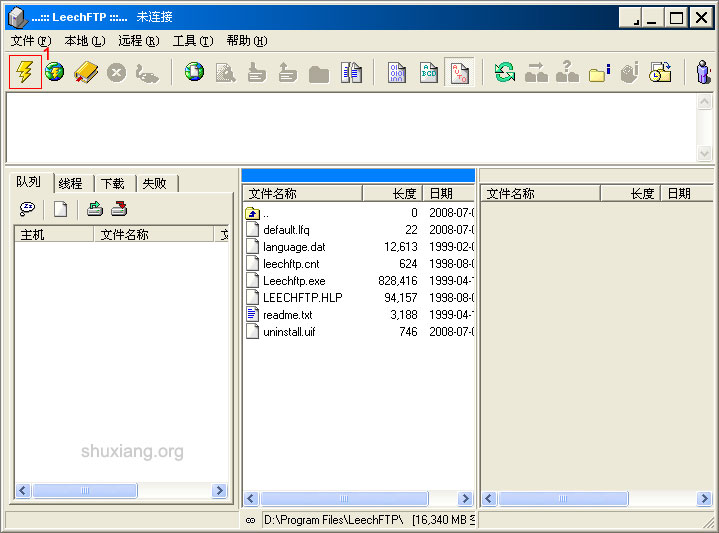Click the blank page icon in queue panel
719x533 pixels.
[61, 209]
